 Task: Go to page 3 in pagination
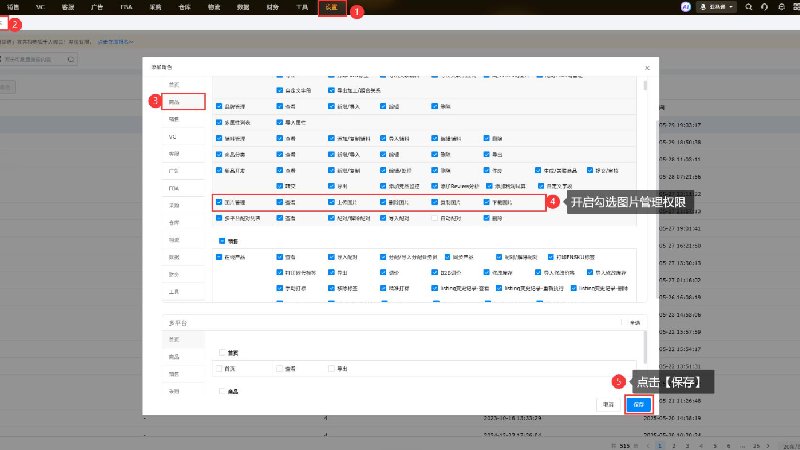[687, 446]
